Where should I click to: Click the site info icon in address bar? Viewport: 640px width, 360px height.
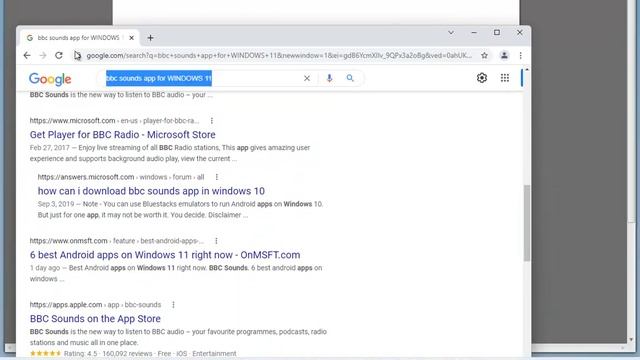(x=77, y=56)
